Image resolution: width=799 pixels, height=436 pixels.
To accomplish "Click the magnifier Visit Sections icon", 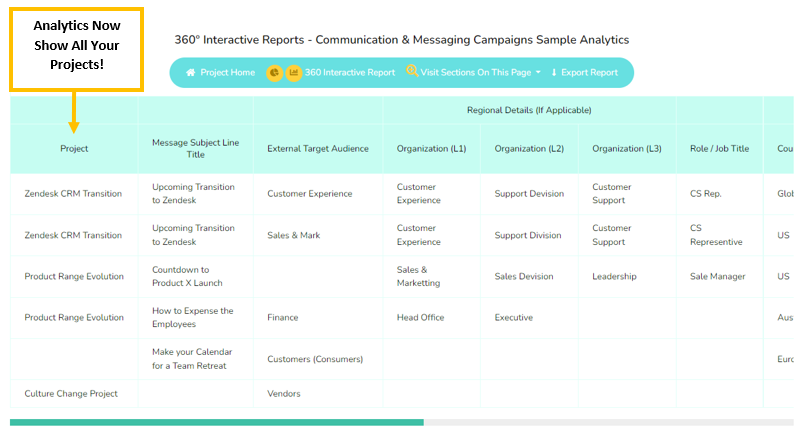I will tap(412, 71).
